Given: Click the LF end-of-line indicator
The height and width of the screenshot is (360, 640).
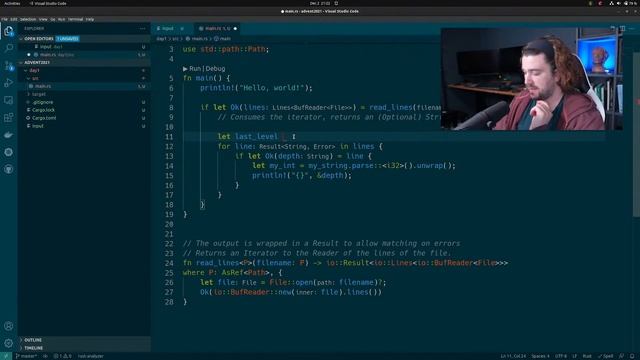Looking at the screenshot, I should pyautogui.click(x=575, y=356).
